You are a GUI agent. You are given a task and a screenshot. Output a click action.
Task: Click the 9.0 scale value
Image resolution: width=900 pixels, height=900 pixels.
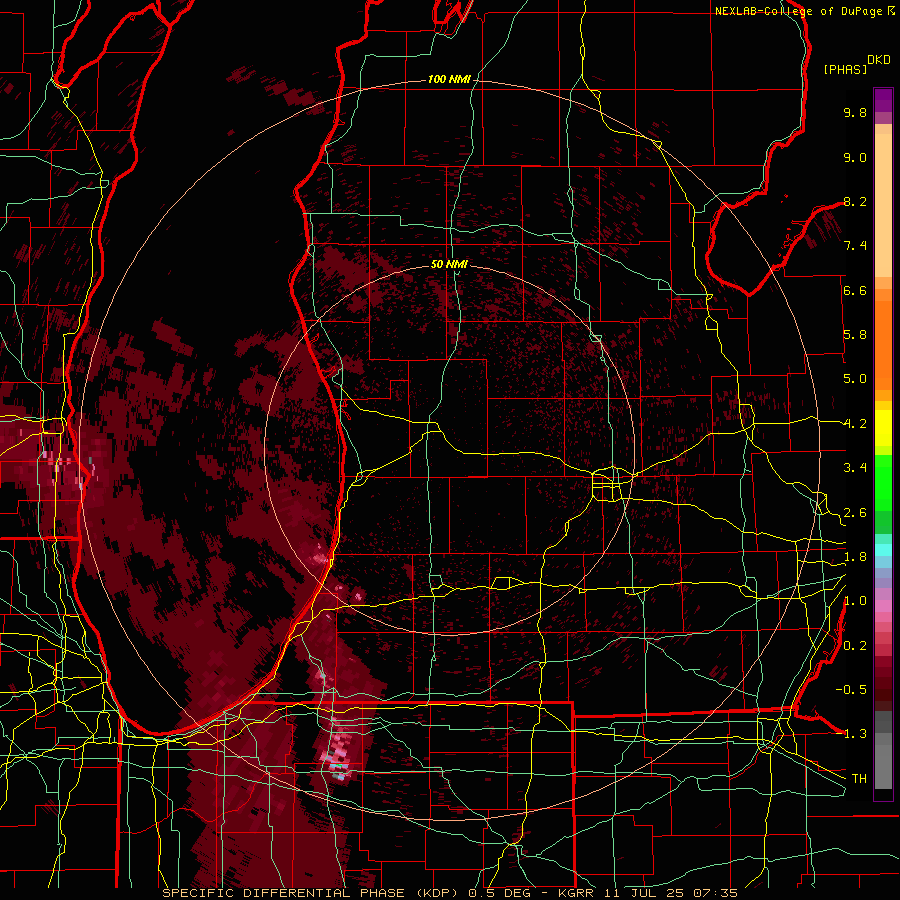tap(855, 157)
